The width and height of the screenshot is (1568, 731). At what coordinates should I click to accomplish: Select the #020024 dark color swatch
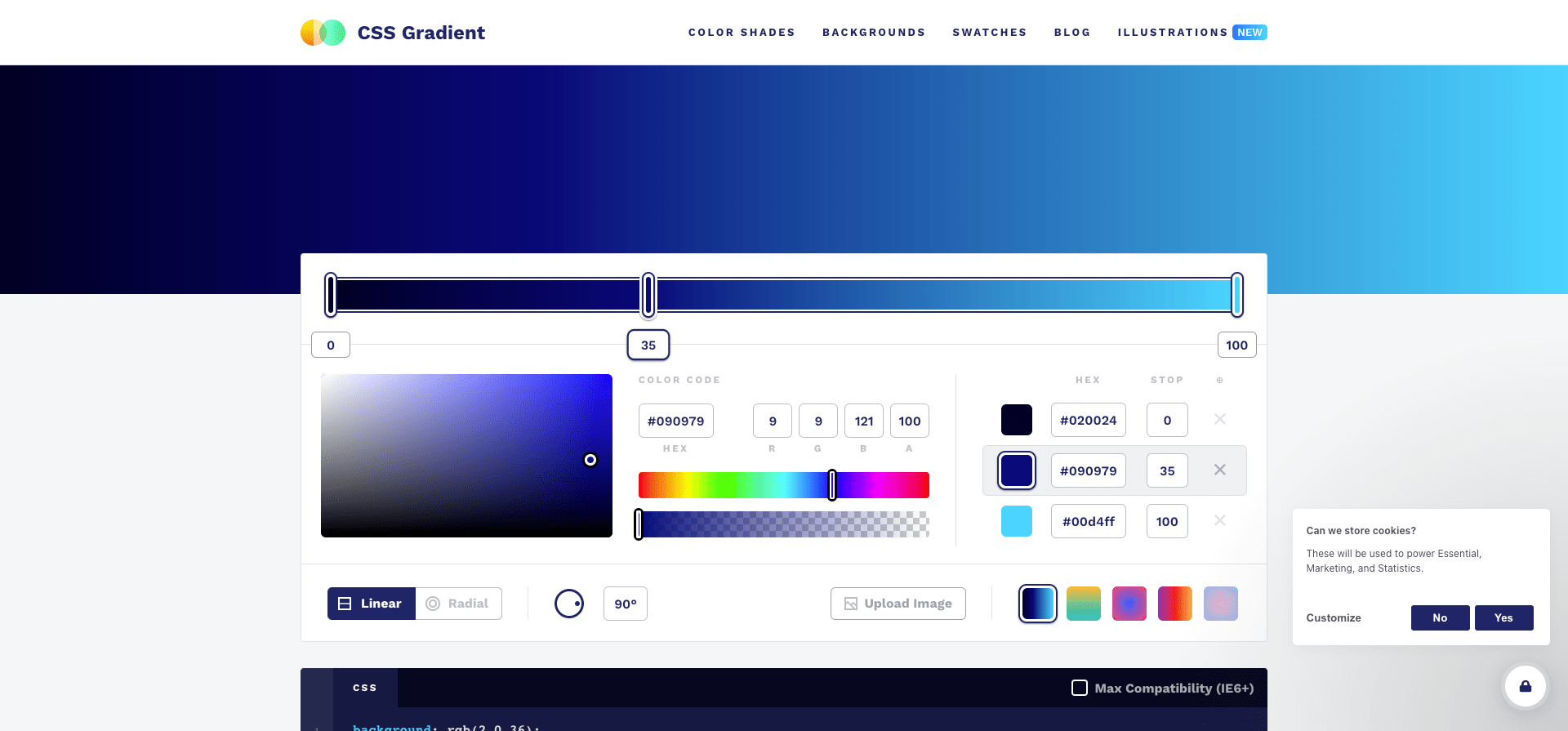pos(1017,420)
